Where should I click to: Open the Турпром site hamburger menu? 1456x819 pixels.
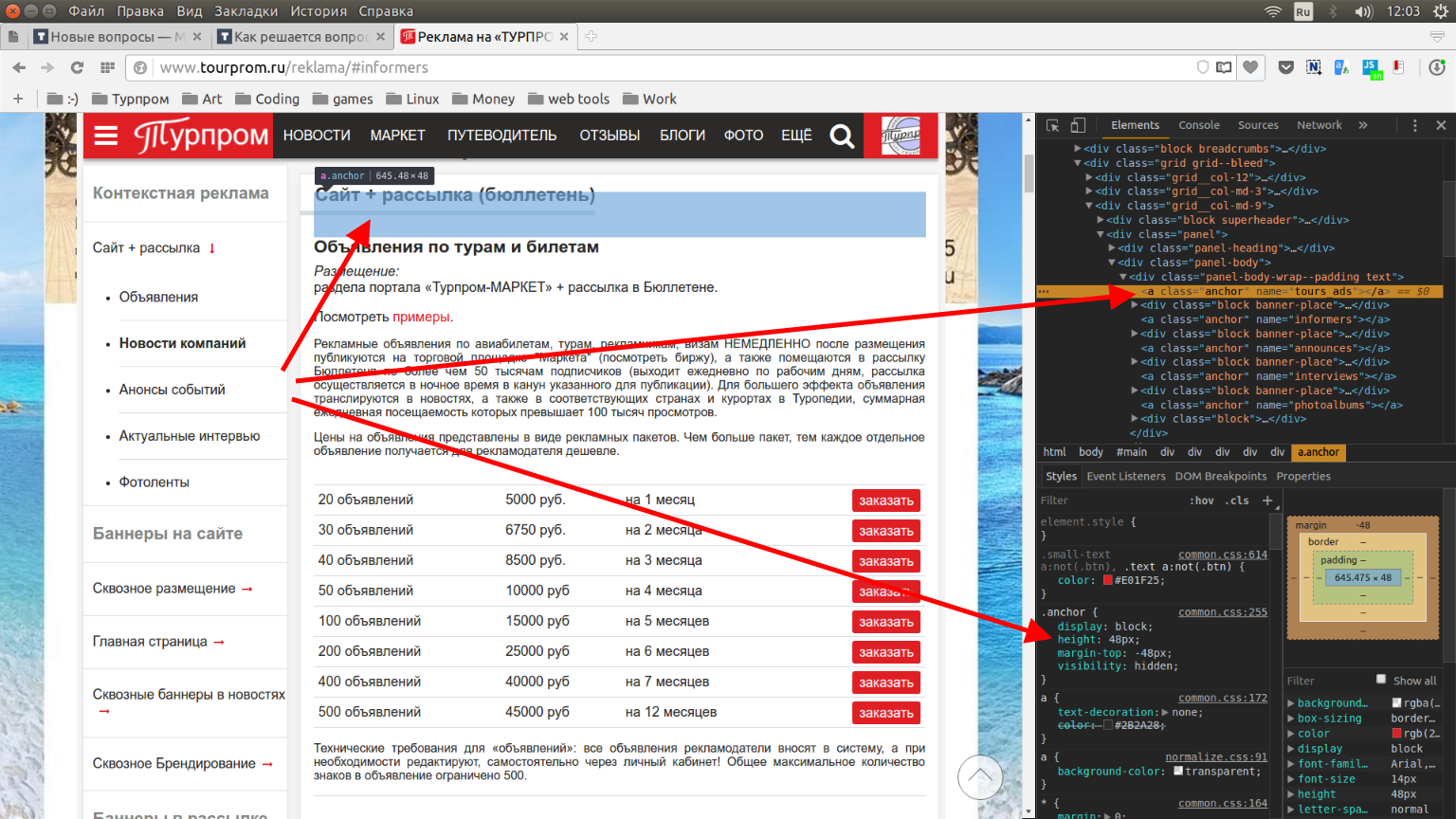click(x=106, y=136)
